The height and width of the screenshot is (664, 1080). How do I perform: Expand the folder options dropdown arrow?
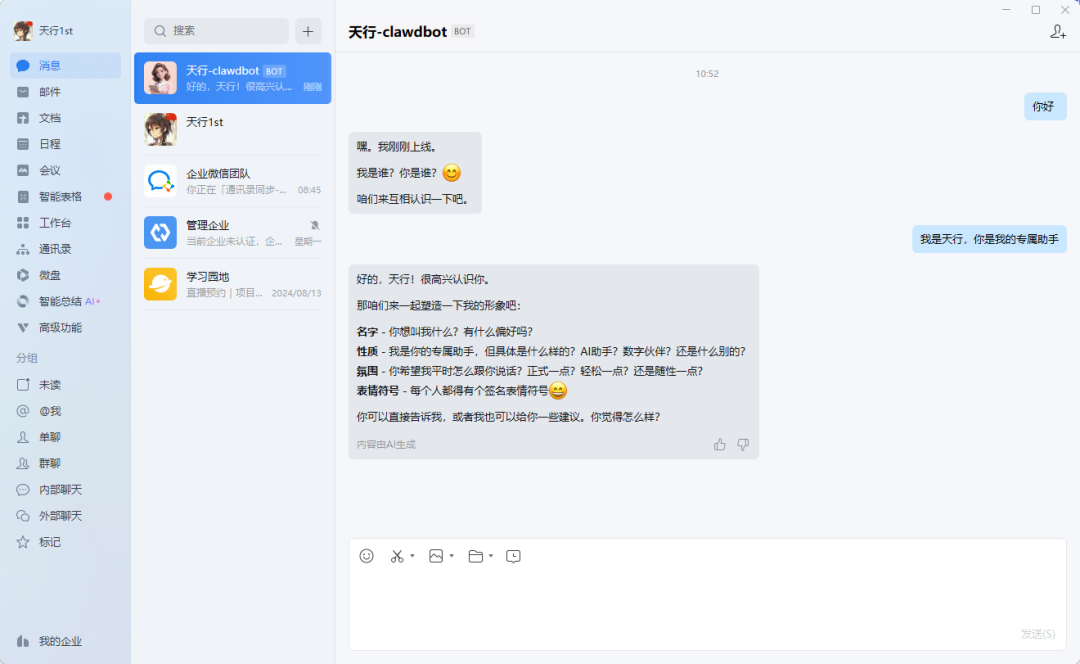[x=491, y=556]
